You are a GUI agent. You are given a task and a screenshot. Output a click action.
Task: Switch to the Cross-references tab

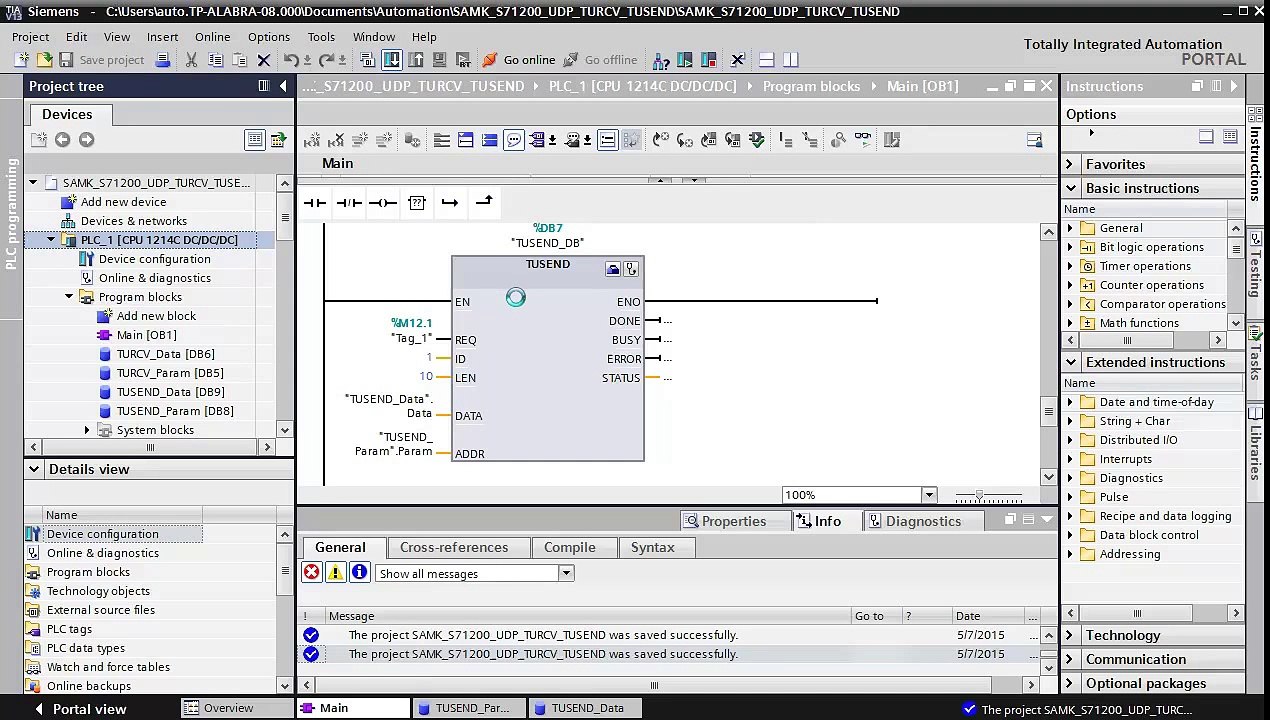point(454,547)
